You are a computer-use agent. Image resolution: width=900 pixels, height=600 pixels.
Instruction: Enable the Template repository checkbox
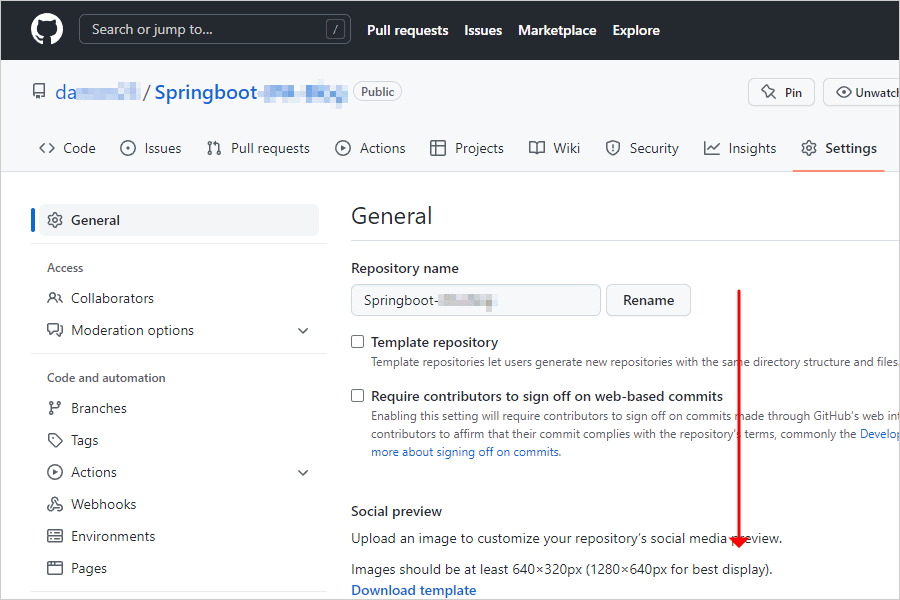[357, 341]
